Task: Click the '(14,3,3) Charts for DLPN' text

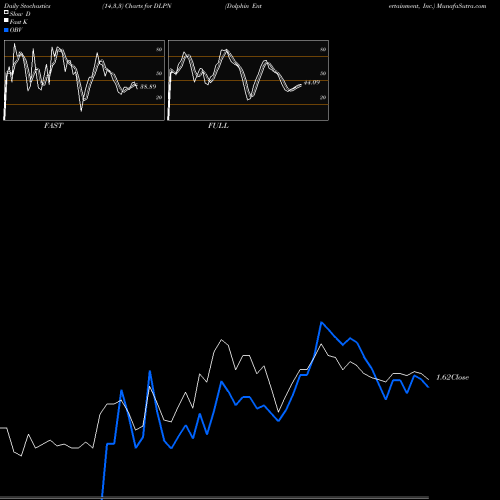Action: tap(137, 6)
